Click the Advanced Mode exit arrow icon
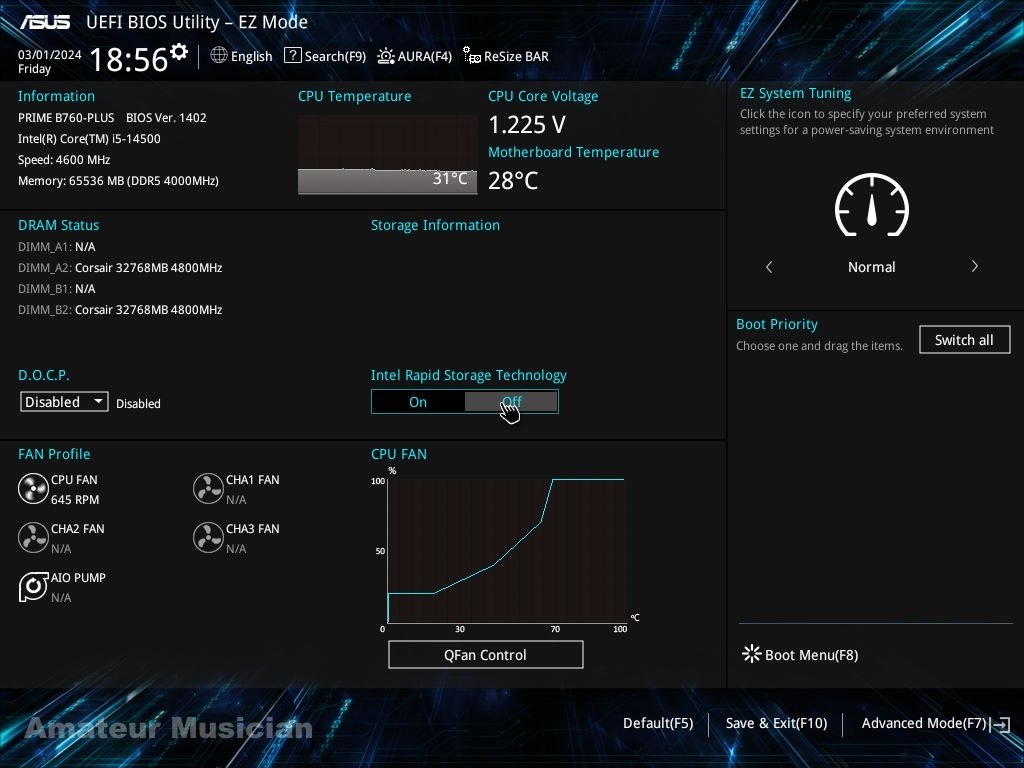This screenshot has width=1024, height=768. coord(1000,724)
